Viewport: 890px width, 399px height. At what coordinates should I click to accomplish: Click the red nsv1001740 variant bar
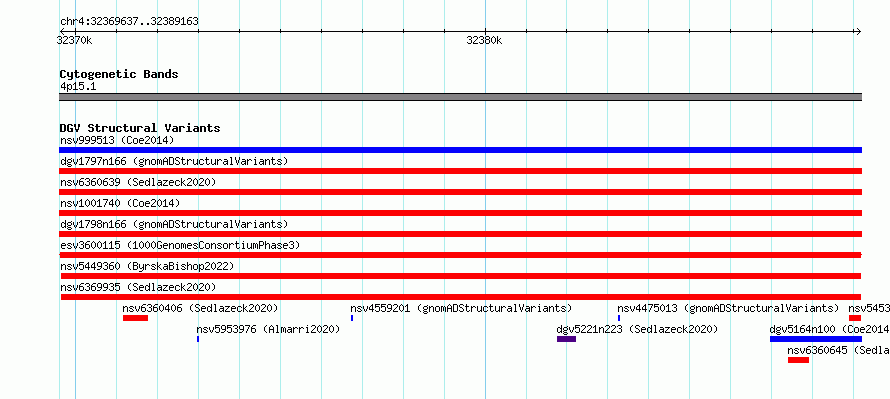click(460, 213)
